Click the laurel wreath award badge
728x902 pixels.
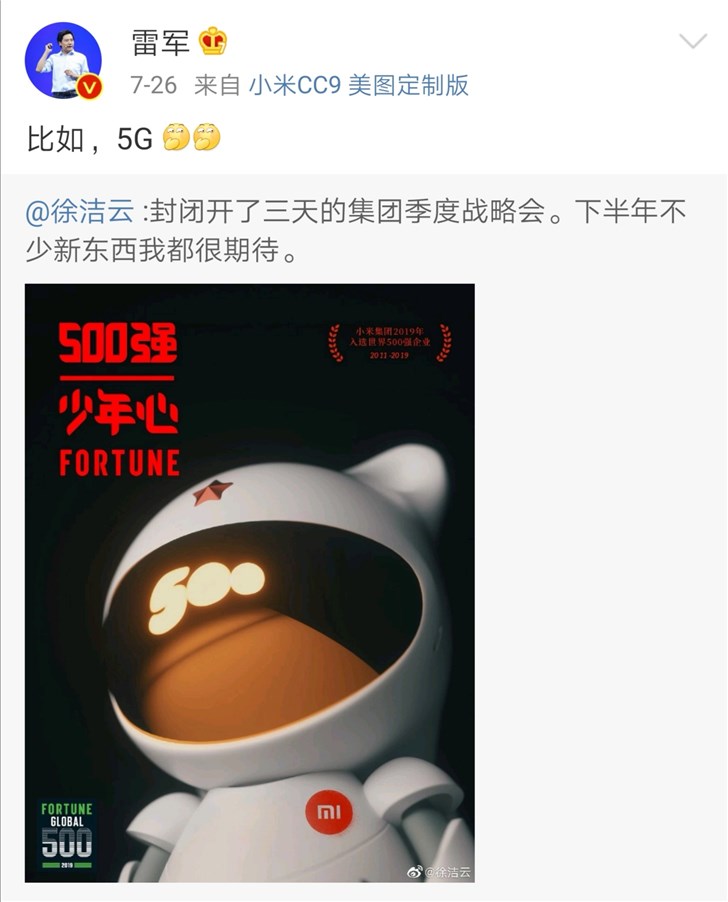pyautogui.click(x=389, y=343)
